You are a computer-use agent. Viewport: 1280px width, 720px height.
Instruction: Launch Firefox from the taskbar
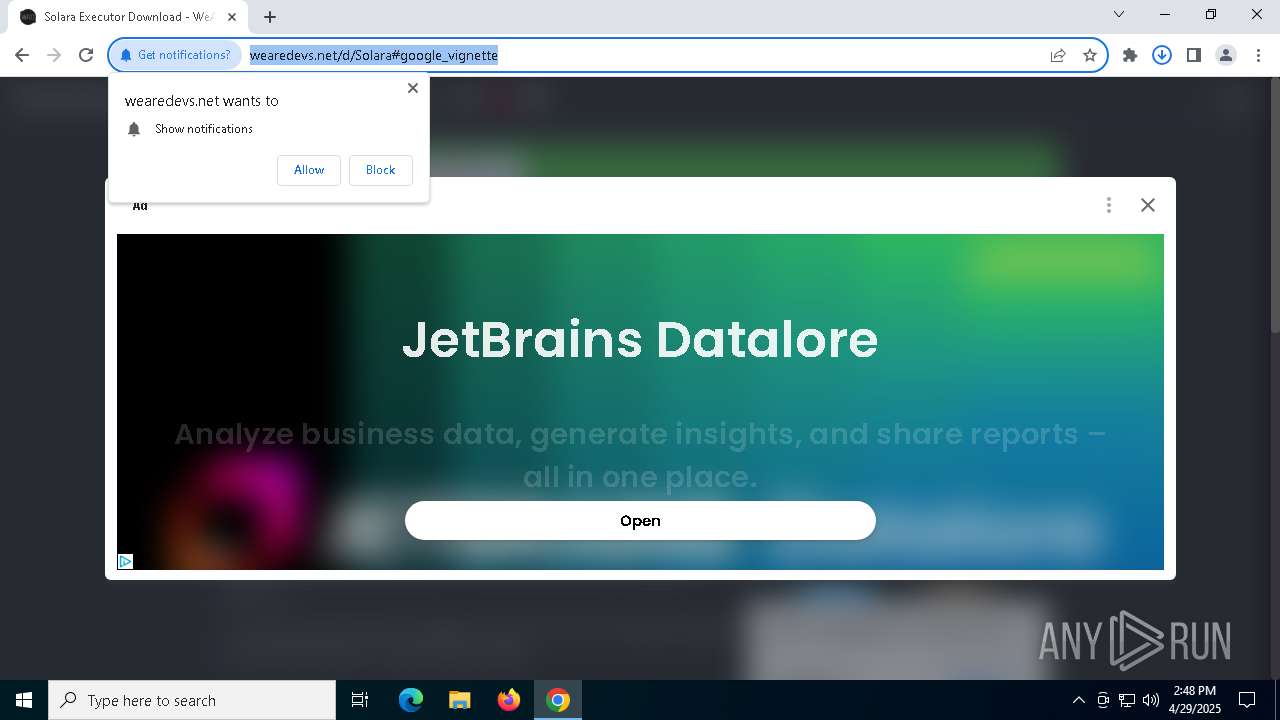[509, 700]
